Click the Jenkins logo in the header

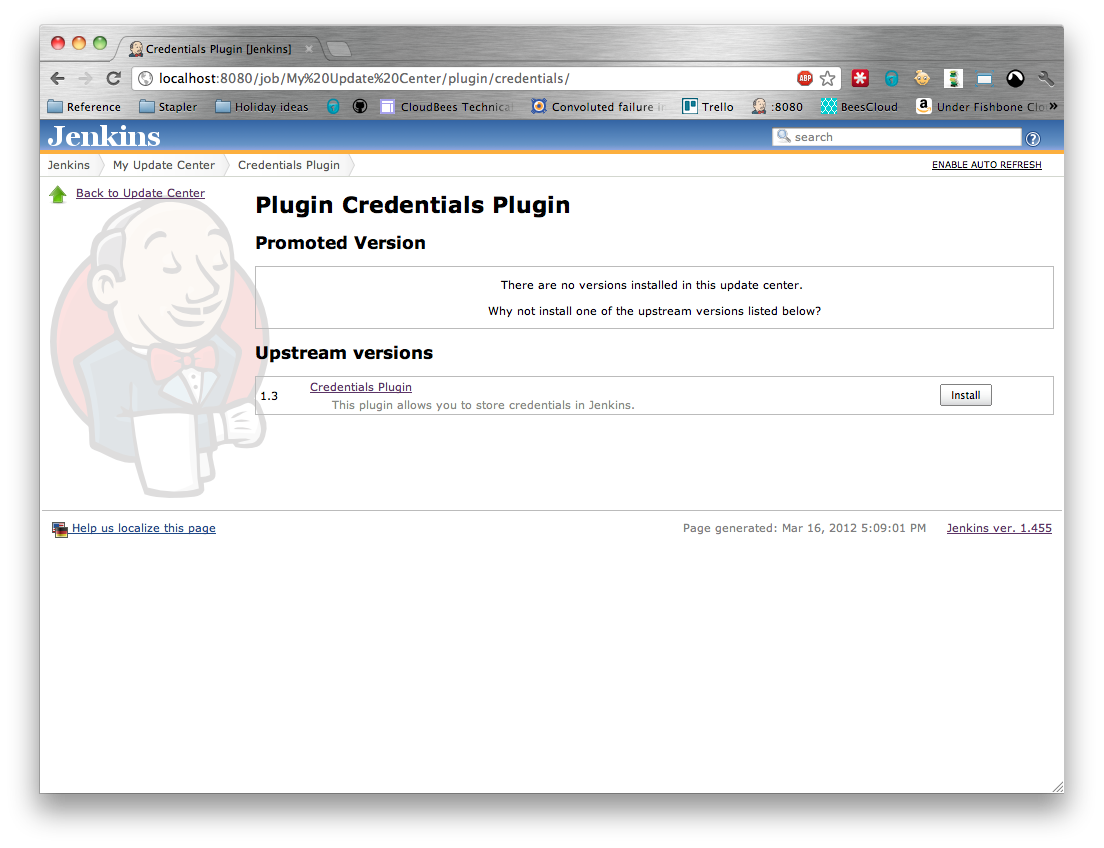point(104,136)
